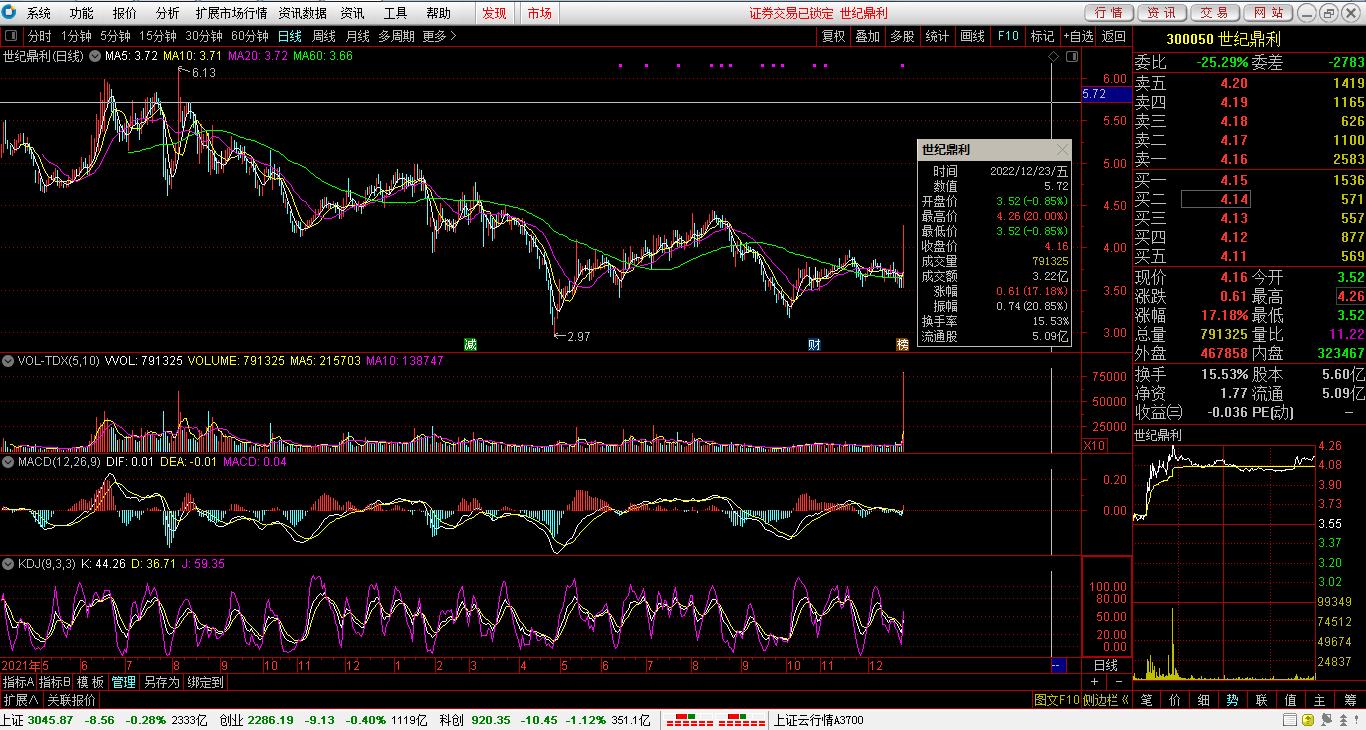Open the 资讯数据 menu
Screen dimensions: 1366x730
302,13
